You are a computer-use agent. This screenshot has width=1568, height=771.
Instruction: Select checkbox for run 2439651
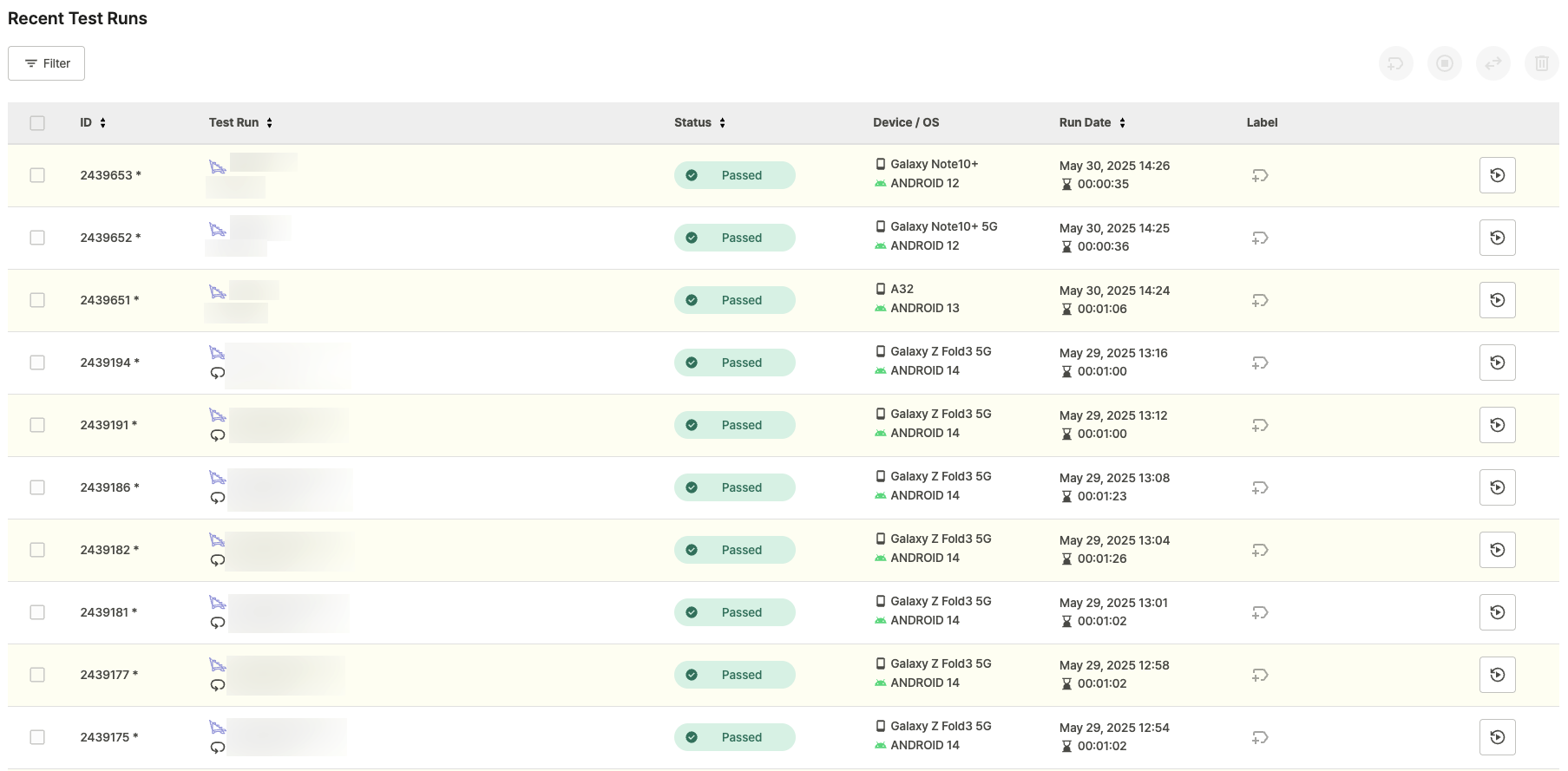tap(37, 300)
